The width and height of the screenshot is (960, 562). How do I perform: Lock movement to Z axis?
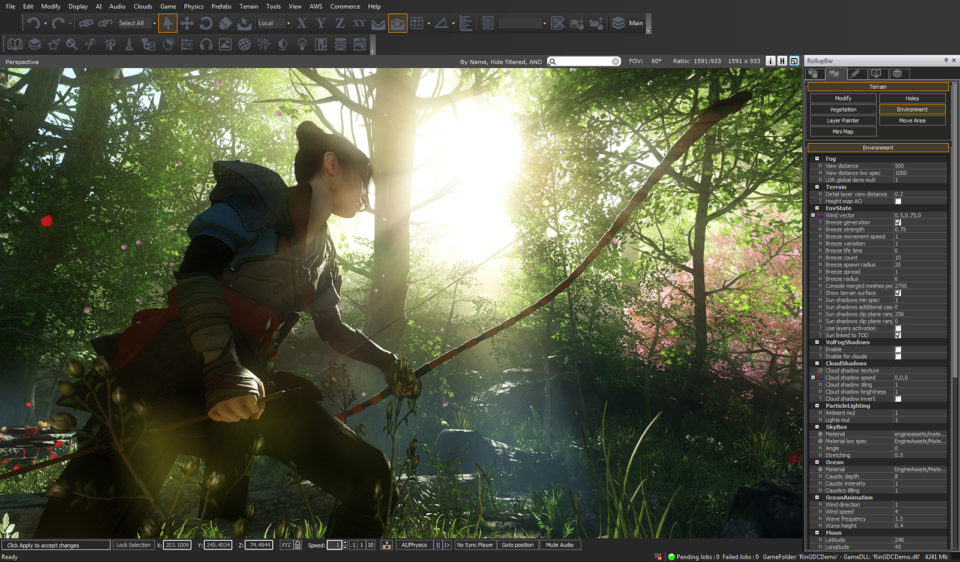pyautogui.click(x=340, y=23)
